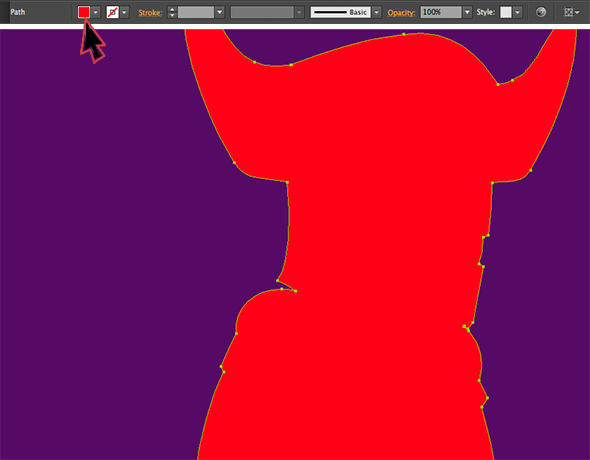The width and height of the screenshot is (590, 460).
Task: Click the graphic Style swatch
Action: click(506, 12)
